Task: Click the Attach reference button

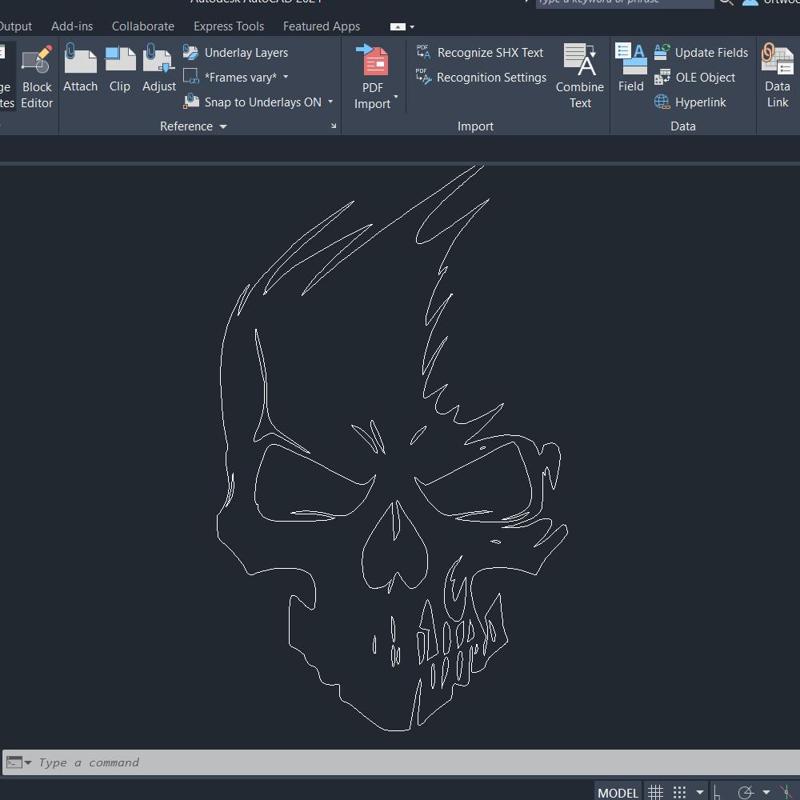Action: point(80,68)
